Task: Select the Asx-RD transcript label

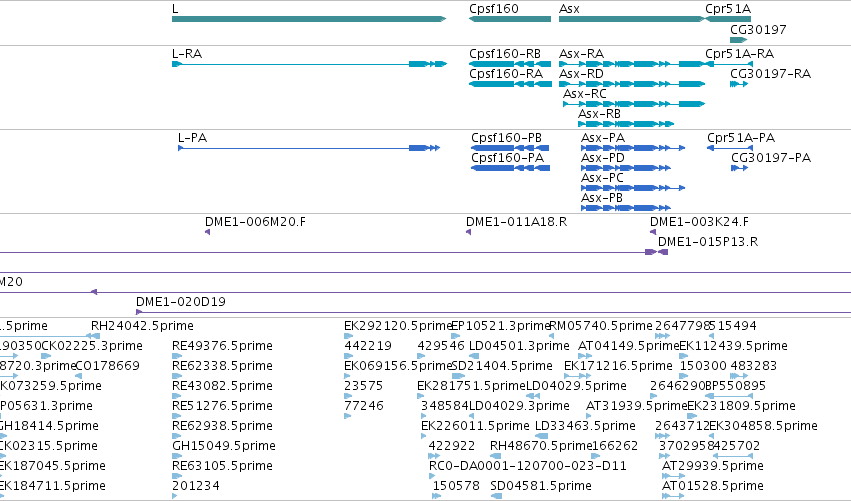Action: coord(581,74)
